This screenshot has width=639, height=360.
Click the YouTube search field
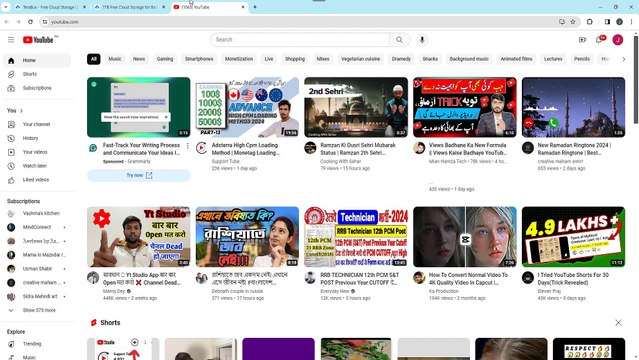tap(300, 40)
